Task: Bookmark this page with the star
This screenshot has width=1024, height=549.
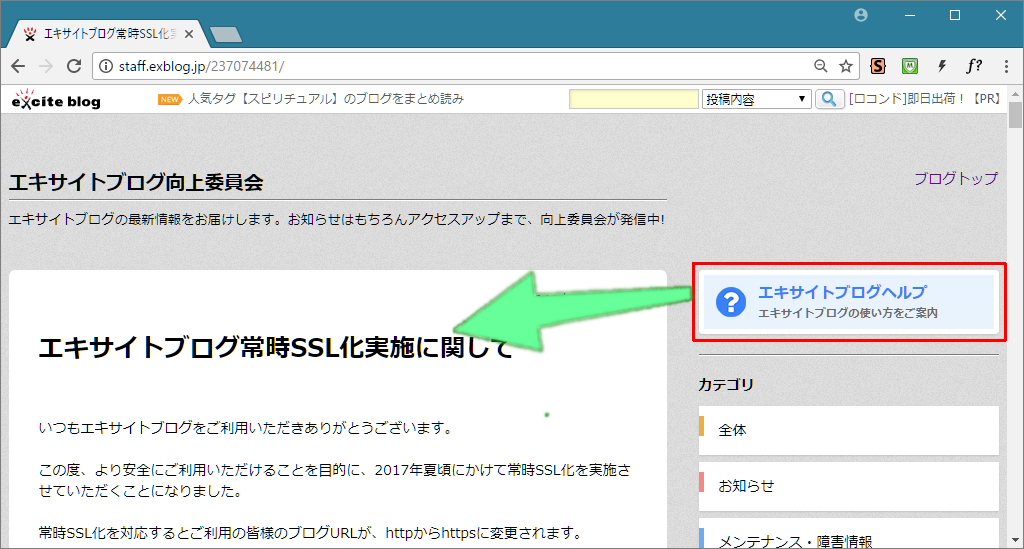Action: 846,66
